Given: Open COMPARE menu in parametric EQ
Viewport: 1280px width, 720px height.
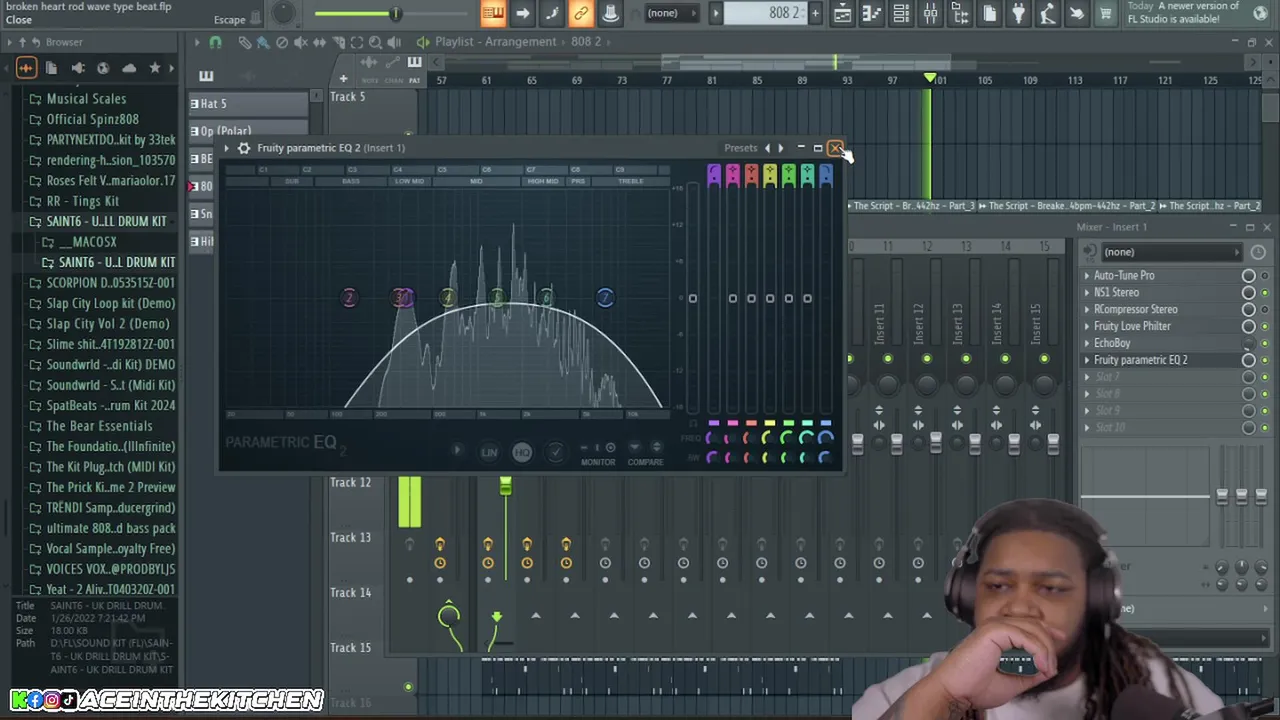Looking at the screenshot, I should click(x=645, y=462).
